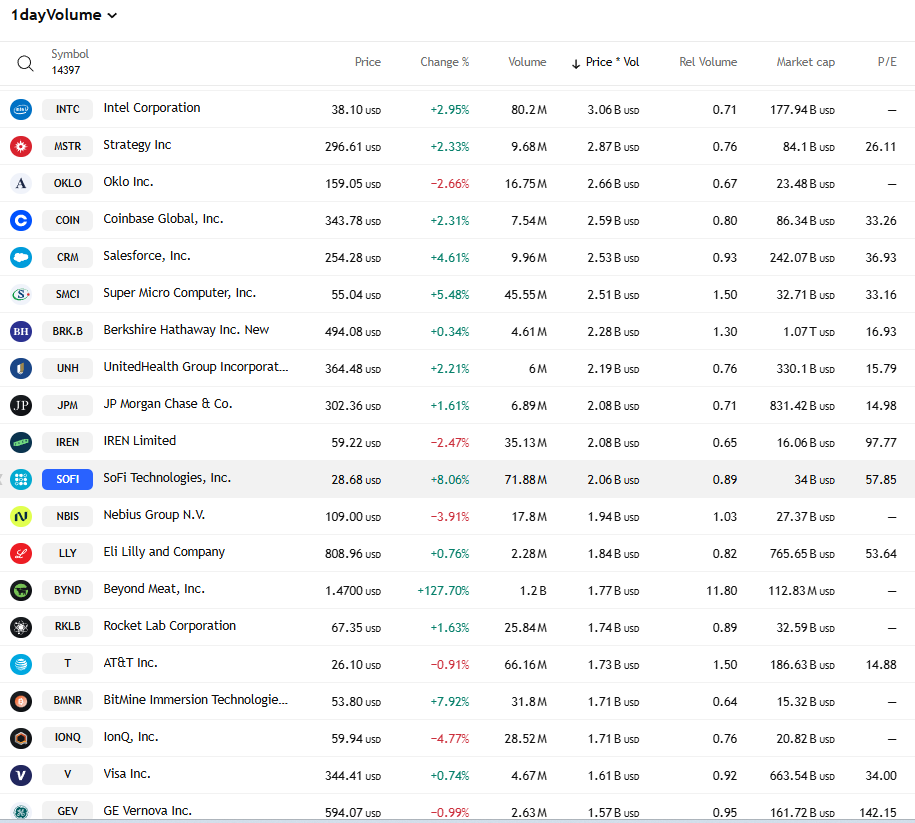This screenshot has height=823, width=915.
Task: Click AT&T's 66.16 M volume cell
Action: click(526, 665)
